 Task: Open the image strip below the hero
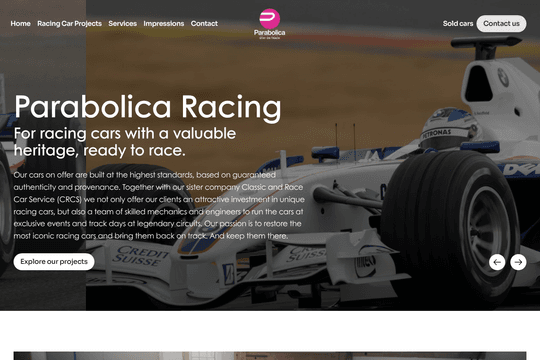(x=270, y=356)
